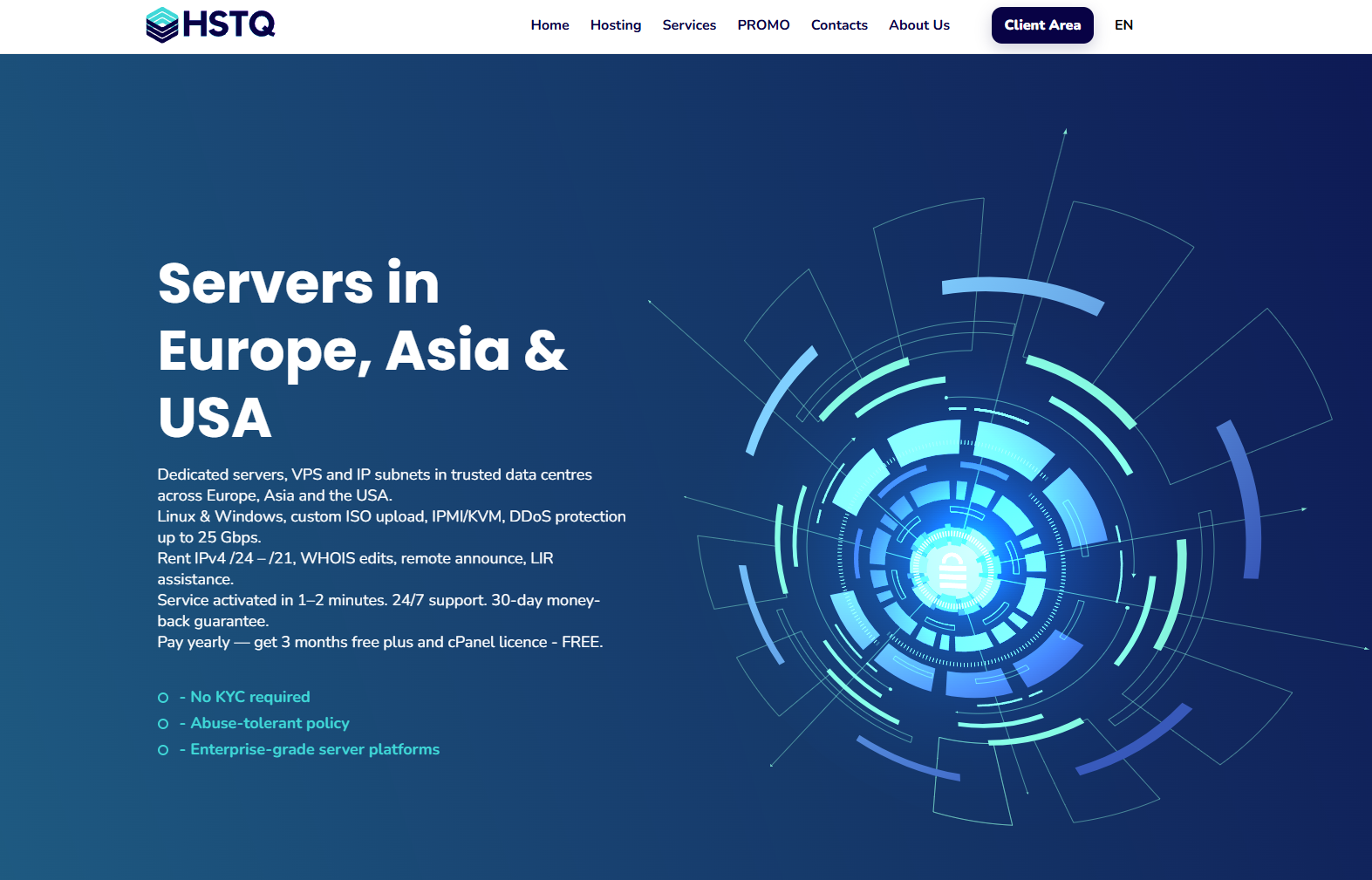Screen dimensions: 1372x880
Task: Click the Pay yearly cPanel licence offer line
Action: coord(379,642)
